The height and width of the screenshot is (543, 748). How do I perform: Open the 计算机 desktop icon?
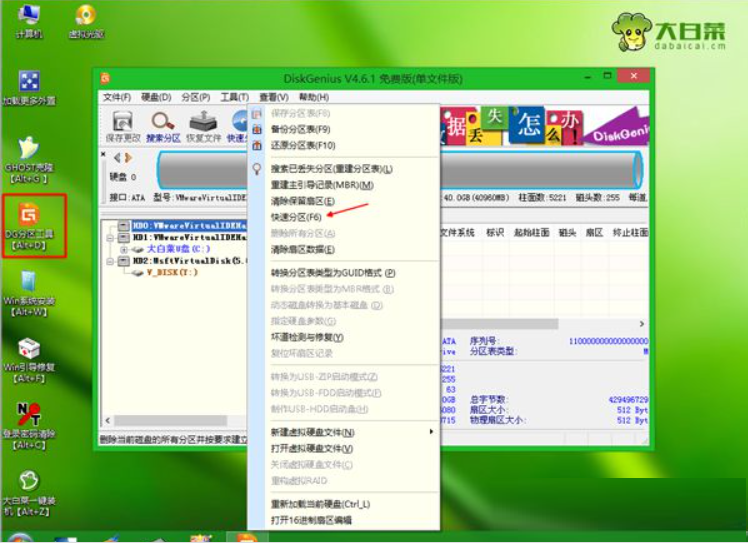pos(29,20)
